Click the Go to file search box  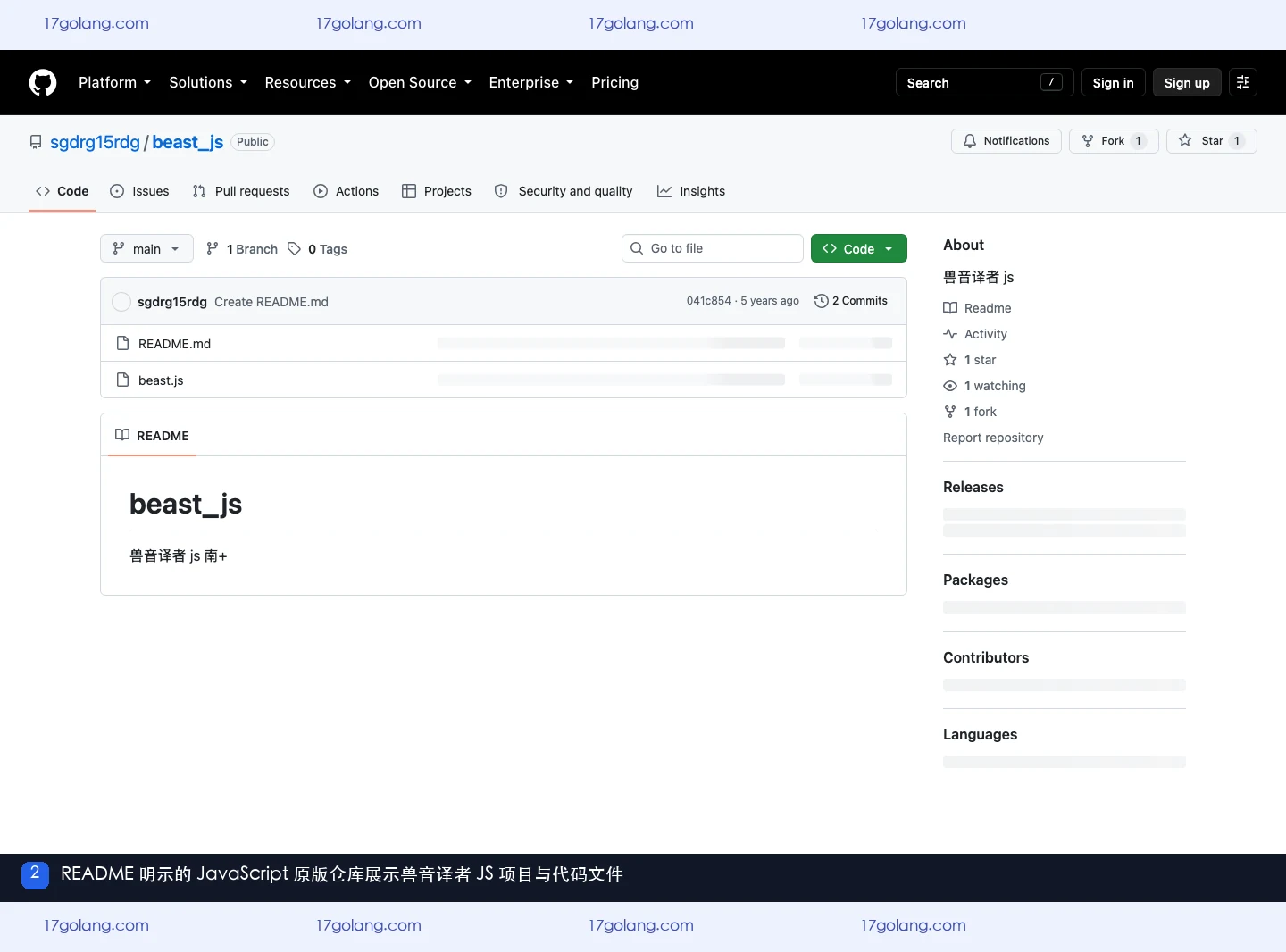[x=713, y=248]
